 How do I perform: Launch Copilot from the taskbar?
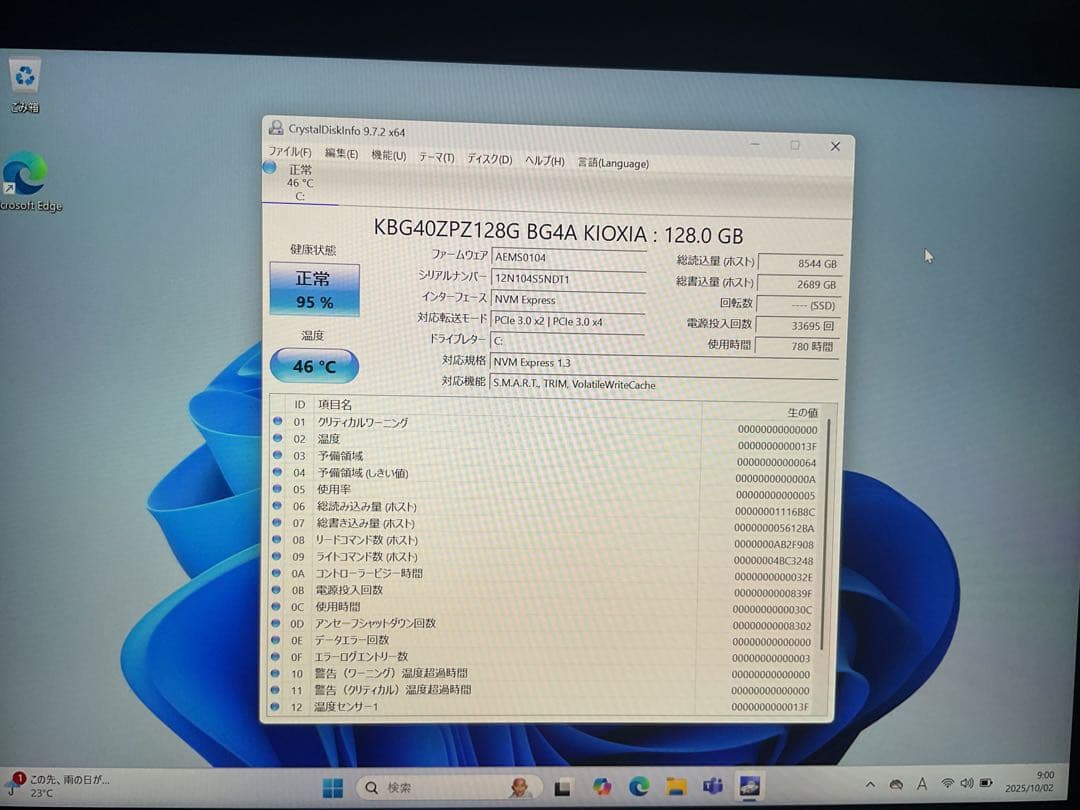pyautogui.click(x=601, y=787)
